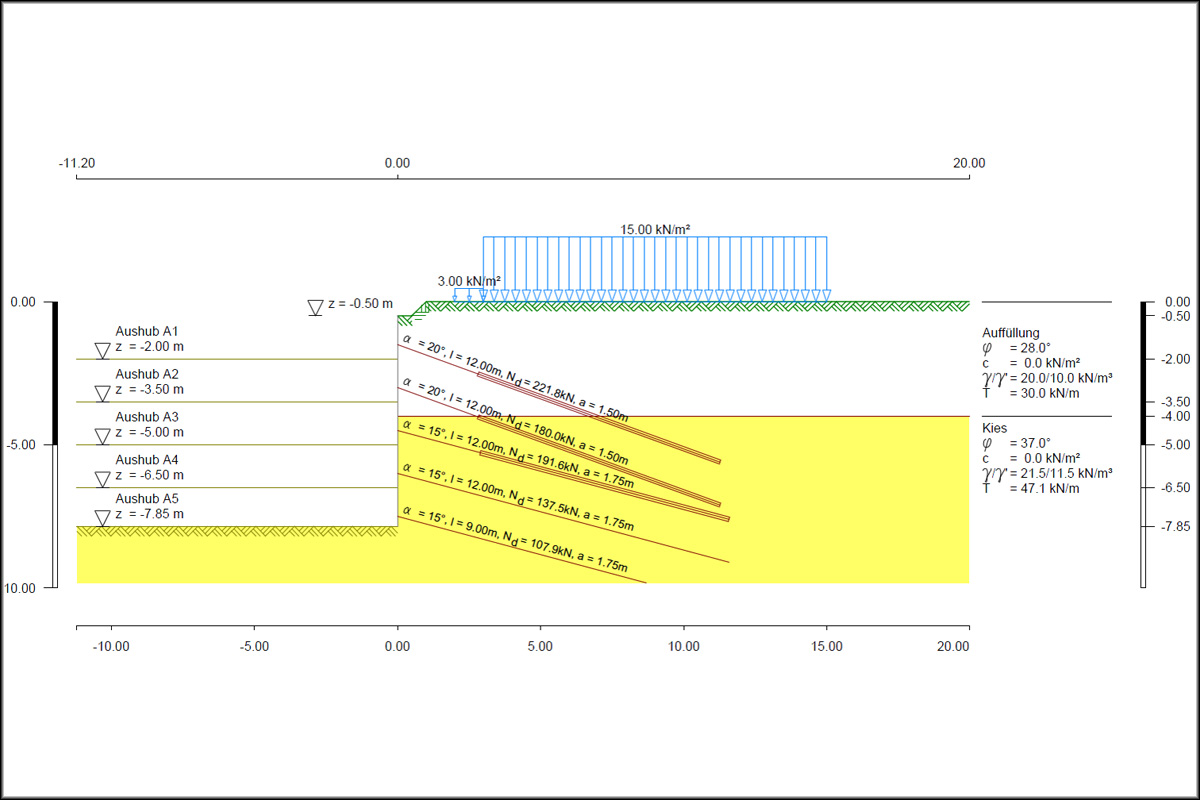
Task: Click the top anchor label with Nd = 221.8kN
Action: pyautogui.click(x=515, y=379)
